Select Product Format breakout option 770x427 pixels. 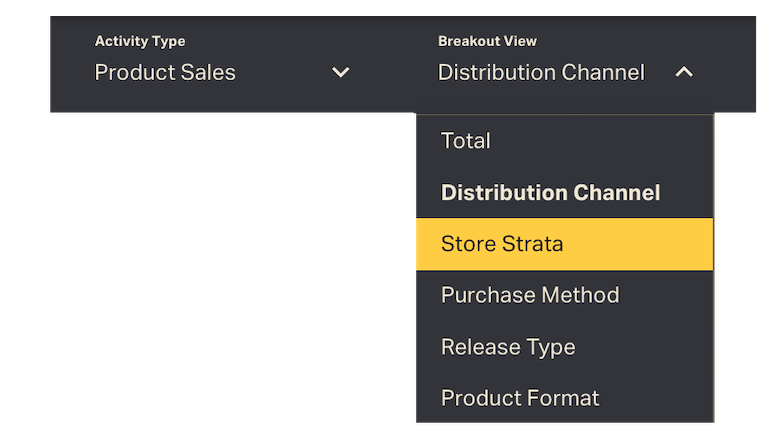(x=520, y=398)
